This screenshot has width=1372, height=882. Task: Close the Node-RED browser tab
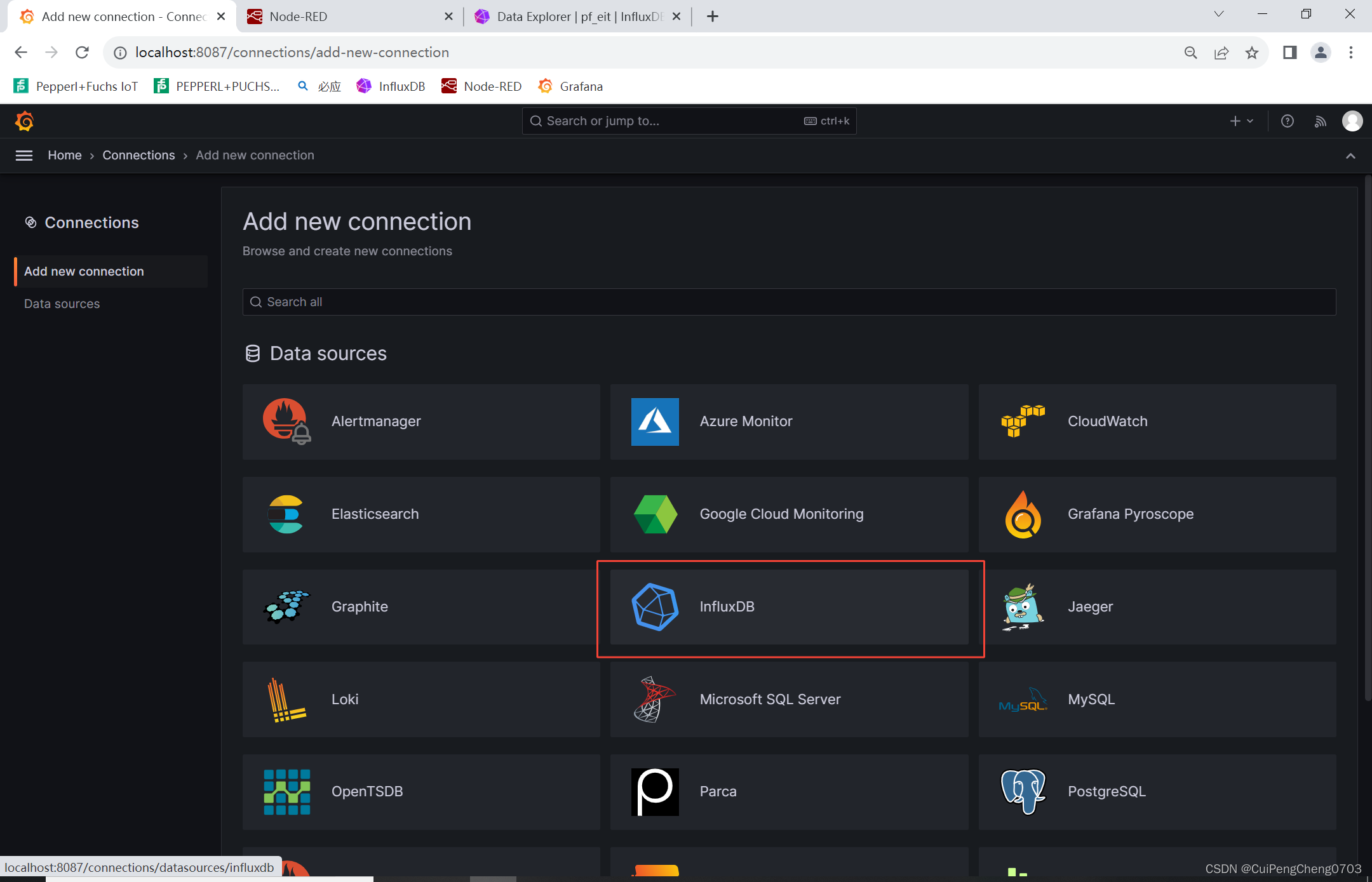coord(448,17)
